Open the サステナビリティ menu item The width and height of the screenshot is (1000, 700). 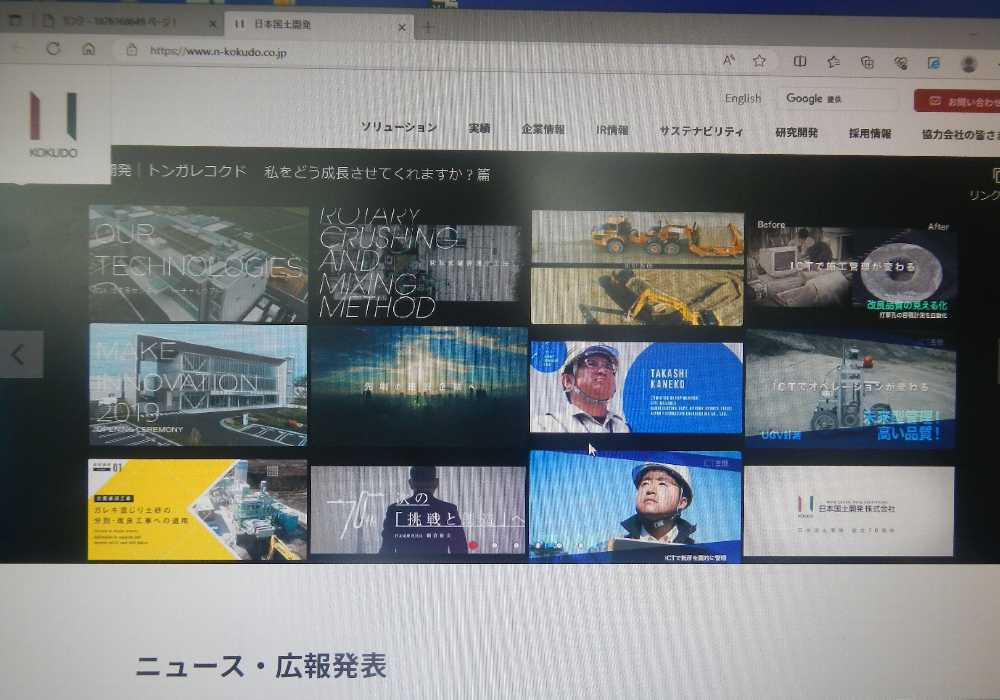tap(701, 131)
